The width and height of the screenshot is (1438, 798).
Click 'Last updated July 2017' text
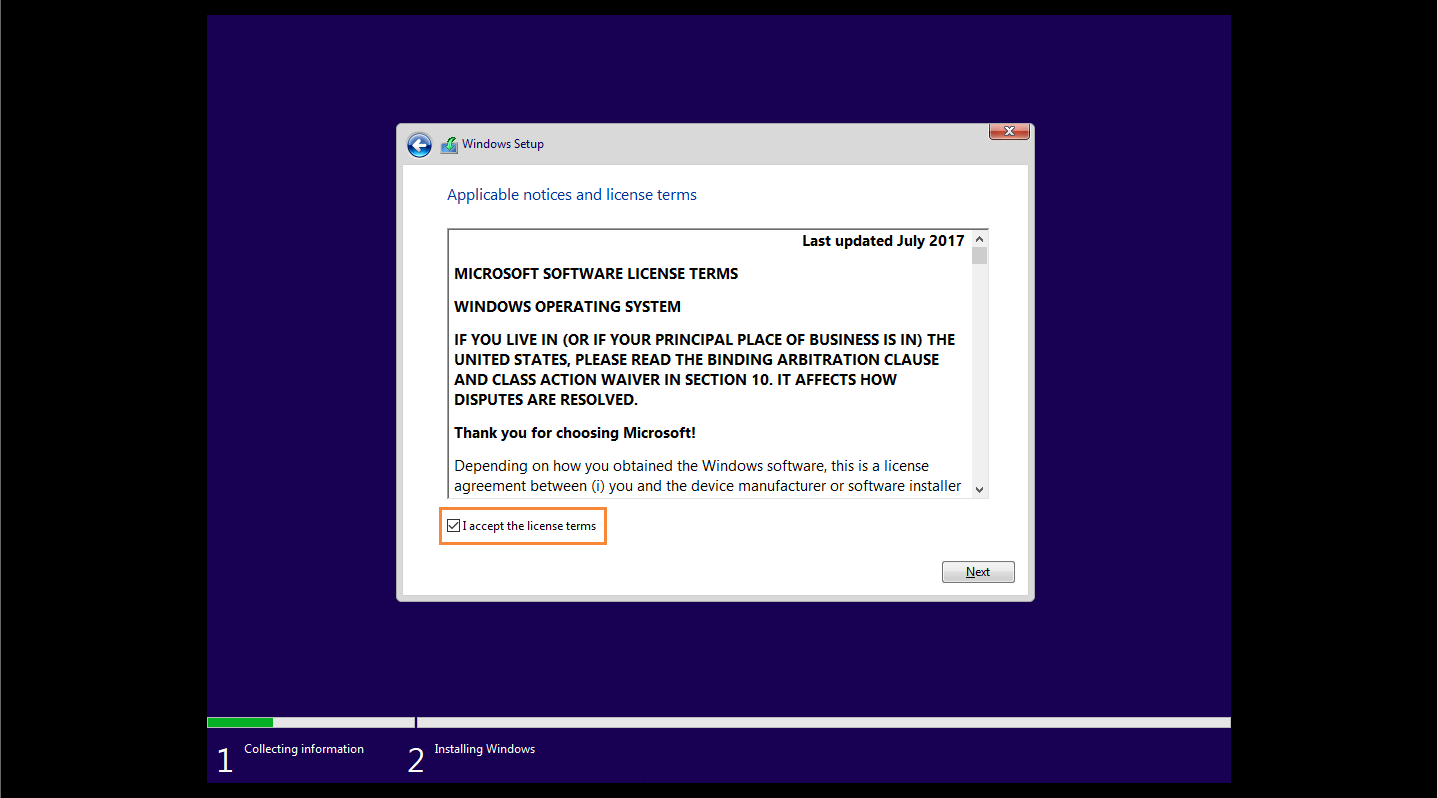click(883, 241)
